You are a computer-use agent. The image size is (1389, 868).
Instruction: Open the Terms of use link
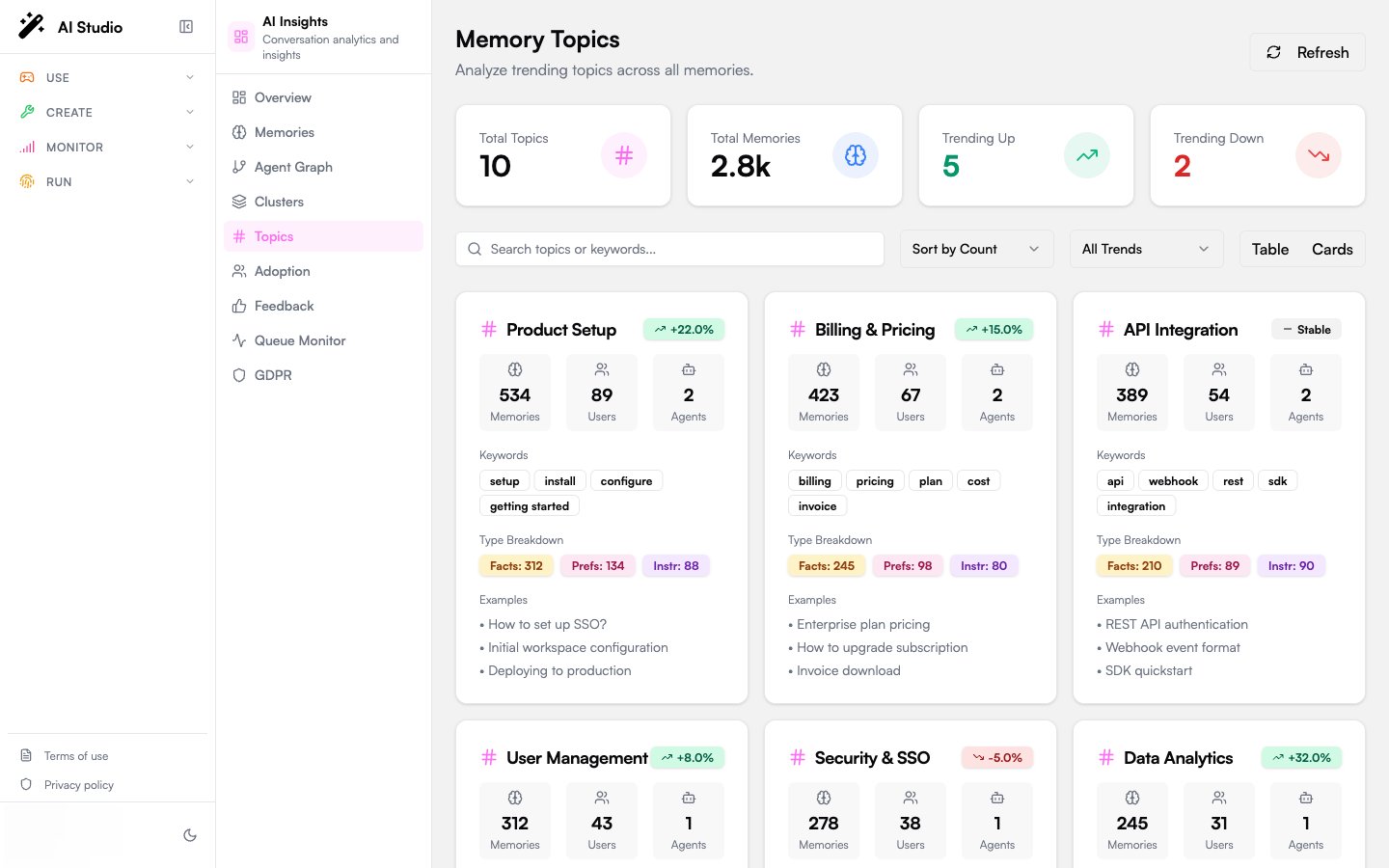76,756
